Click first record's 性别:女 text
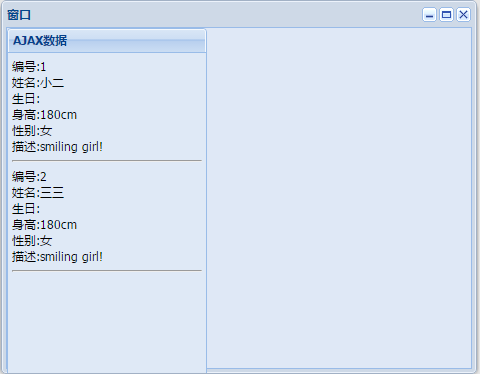 click(32, 131)
